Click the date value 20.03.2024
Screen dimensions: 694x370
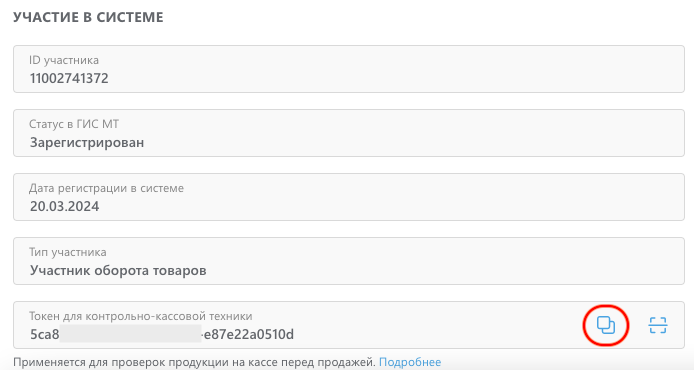click(x=65, y=206)
